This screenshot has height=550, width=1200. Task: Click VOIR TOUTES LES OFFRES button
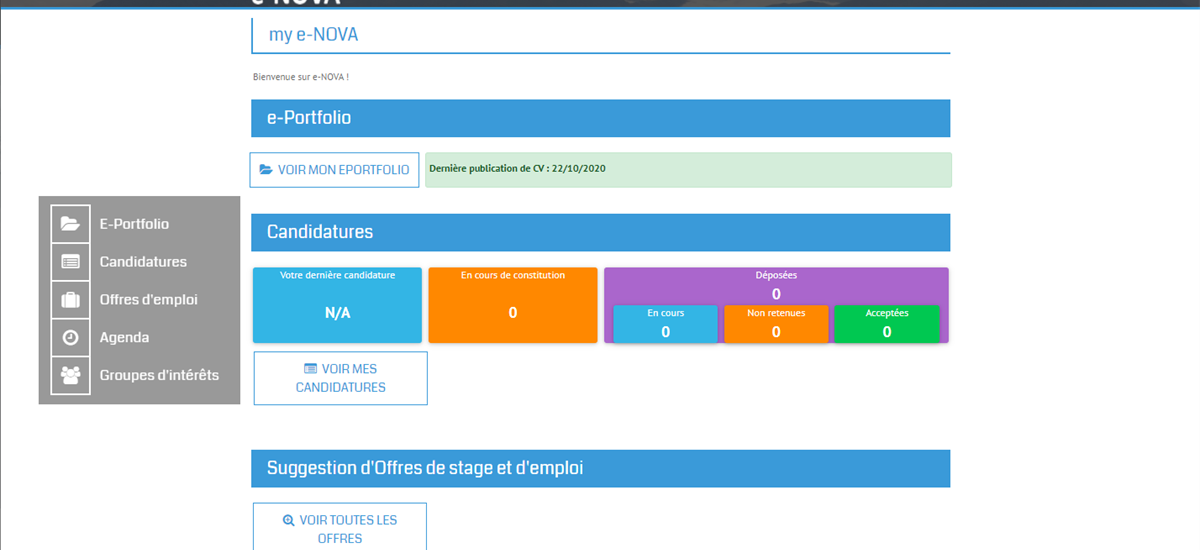pos(340,528)
